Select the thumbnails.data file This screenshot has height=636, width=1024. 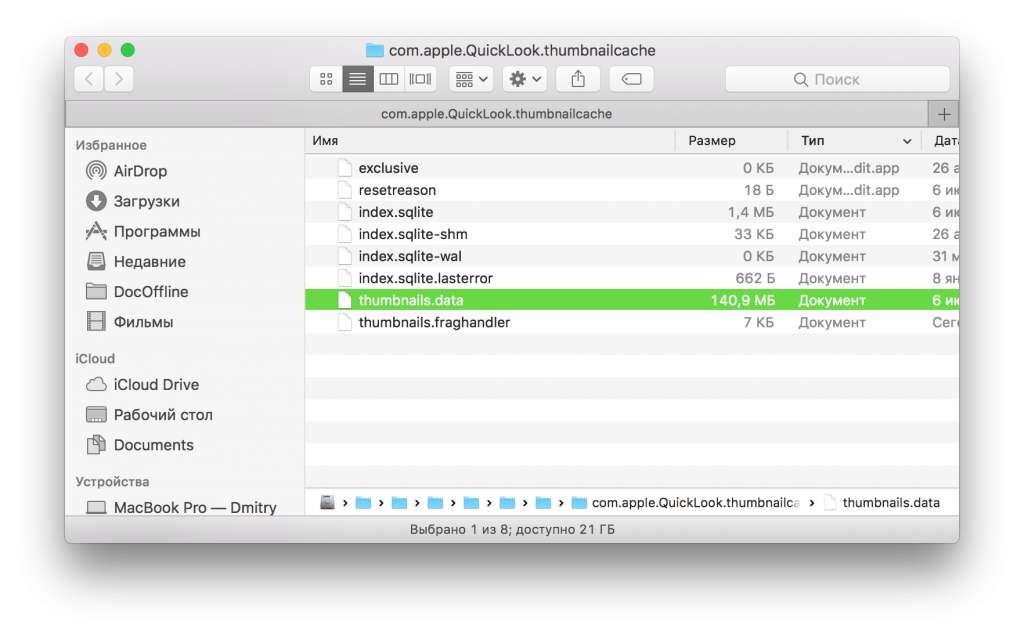(x=632, y=300)
